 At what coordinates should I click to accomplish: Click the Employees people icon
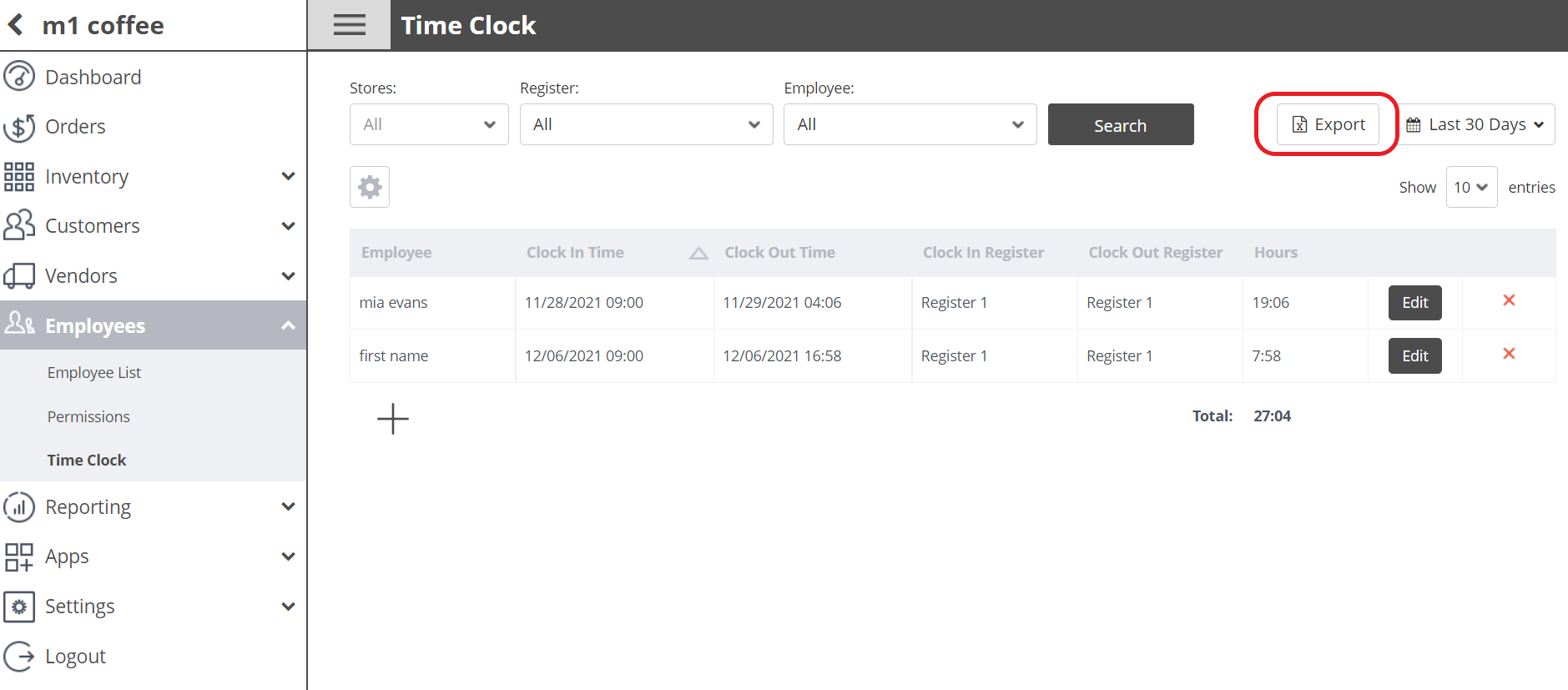point(19,323)
